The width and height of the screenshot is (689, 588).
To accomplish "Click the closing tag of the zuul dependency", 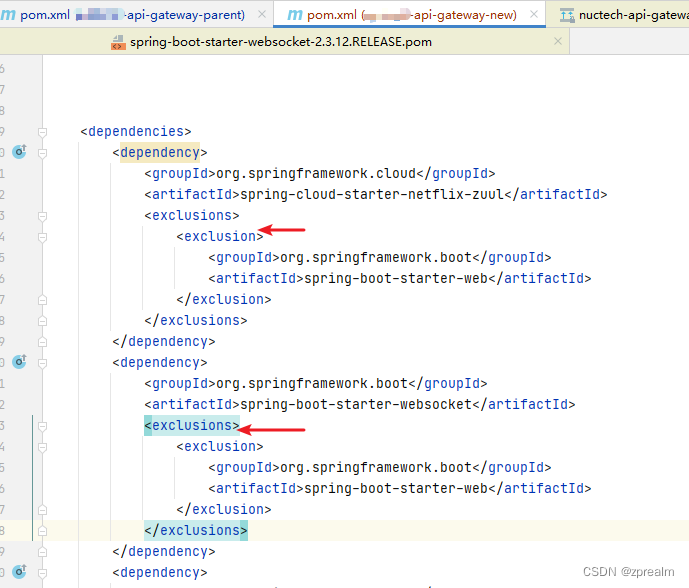I will pyautogui.click(x=164, y=341).
